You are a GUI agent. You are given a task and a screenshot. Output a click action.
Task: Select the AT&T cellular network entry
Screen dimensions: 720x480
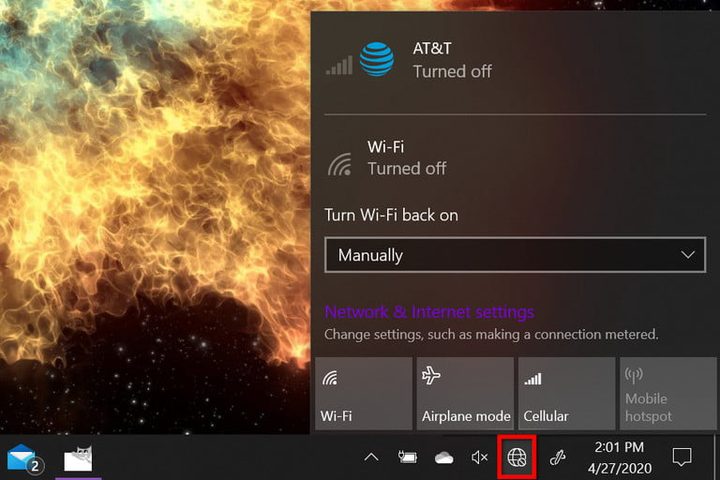coord(515,60)
